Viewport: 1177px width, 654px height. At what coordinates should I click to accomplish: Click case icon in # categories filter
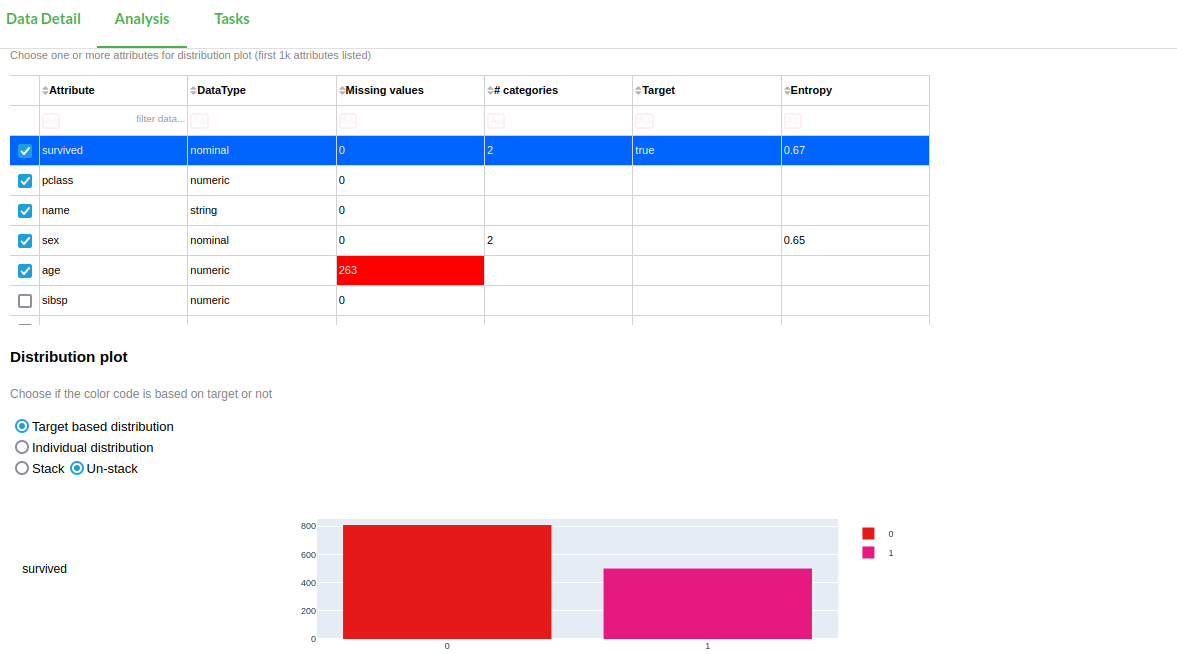point(496,120)
